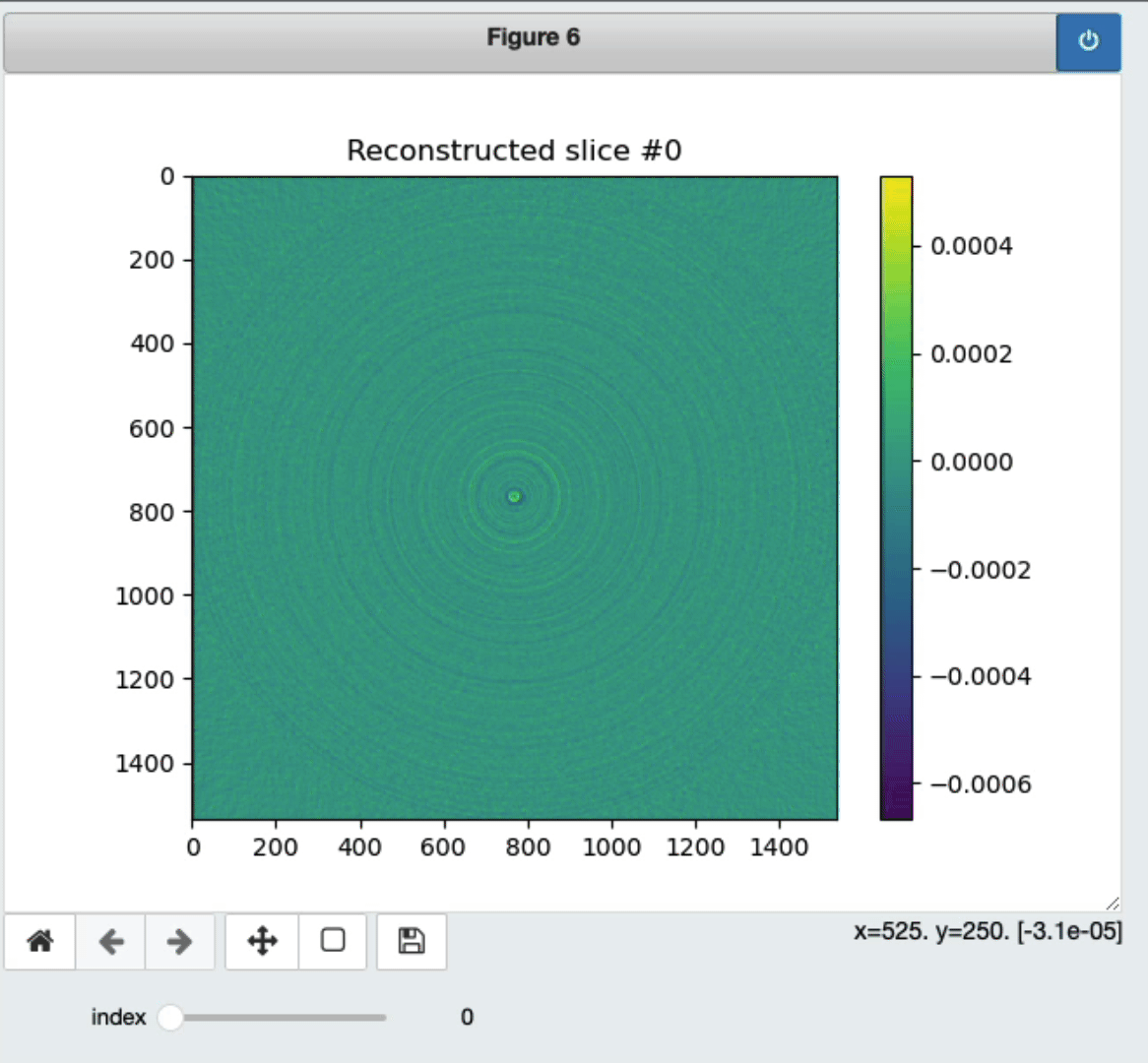Click the dark purple bottom of the colorbar
This screenshot has height=1063, width=1148.
(896, 811)
